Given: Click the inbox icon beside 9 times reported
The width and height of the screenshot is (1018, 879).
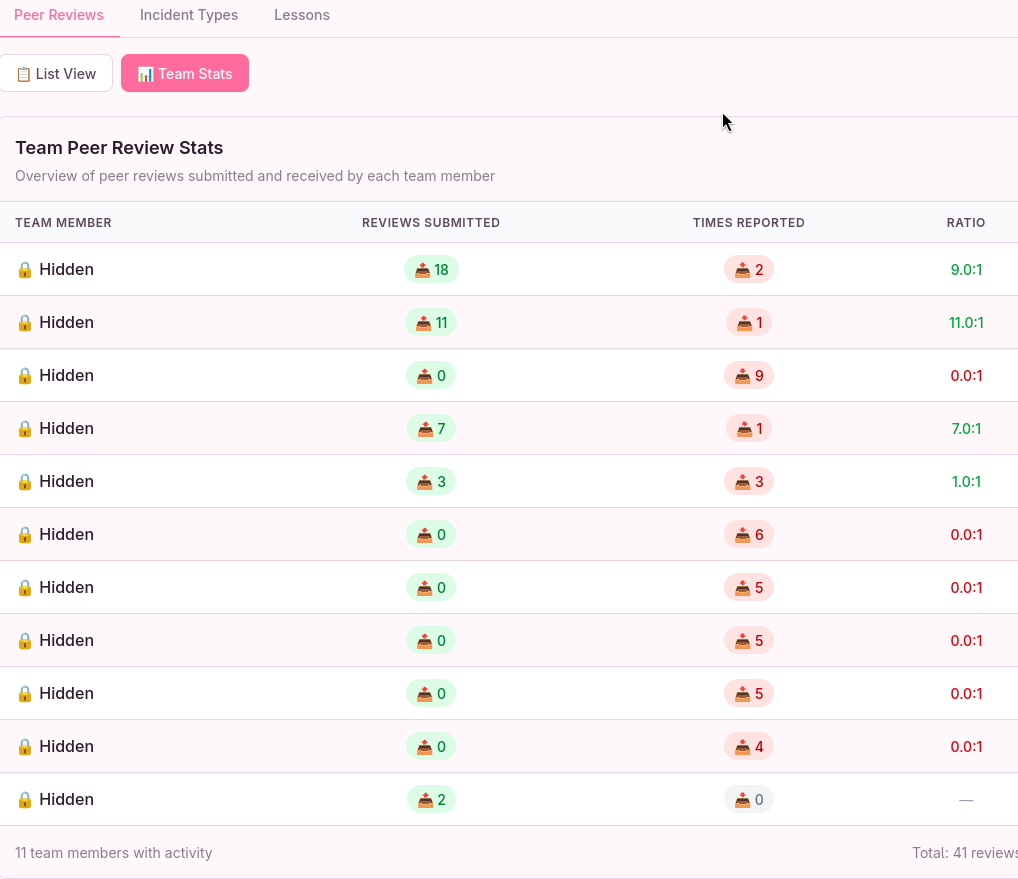Looking at the screenshot, I should [742, 375].
